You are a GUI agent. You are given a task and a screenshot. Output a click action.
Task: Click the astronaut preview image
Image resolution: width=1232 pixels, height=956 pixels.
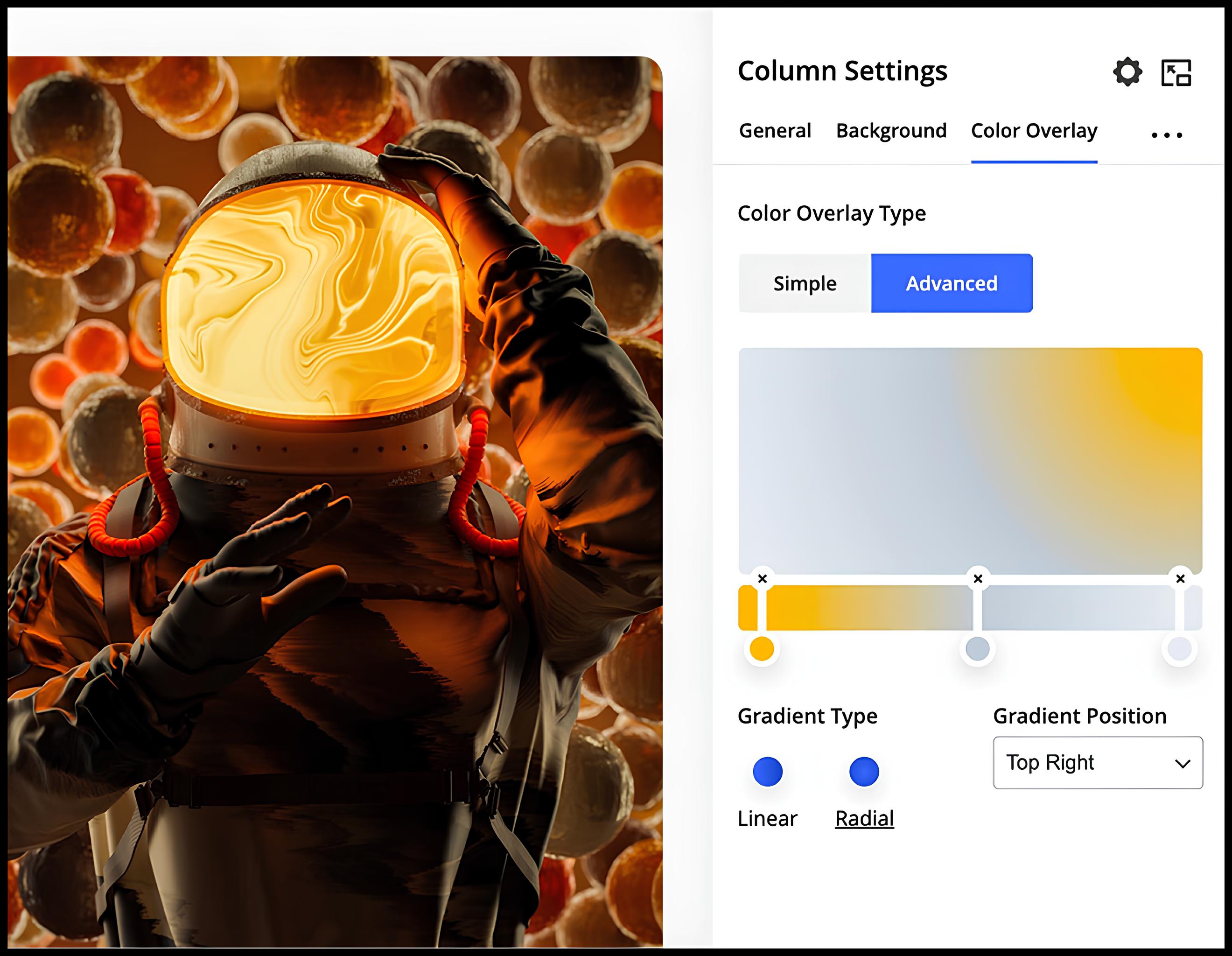pos(335,501)
